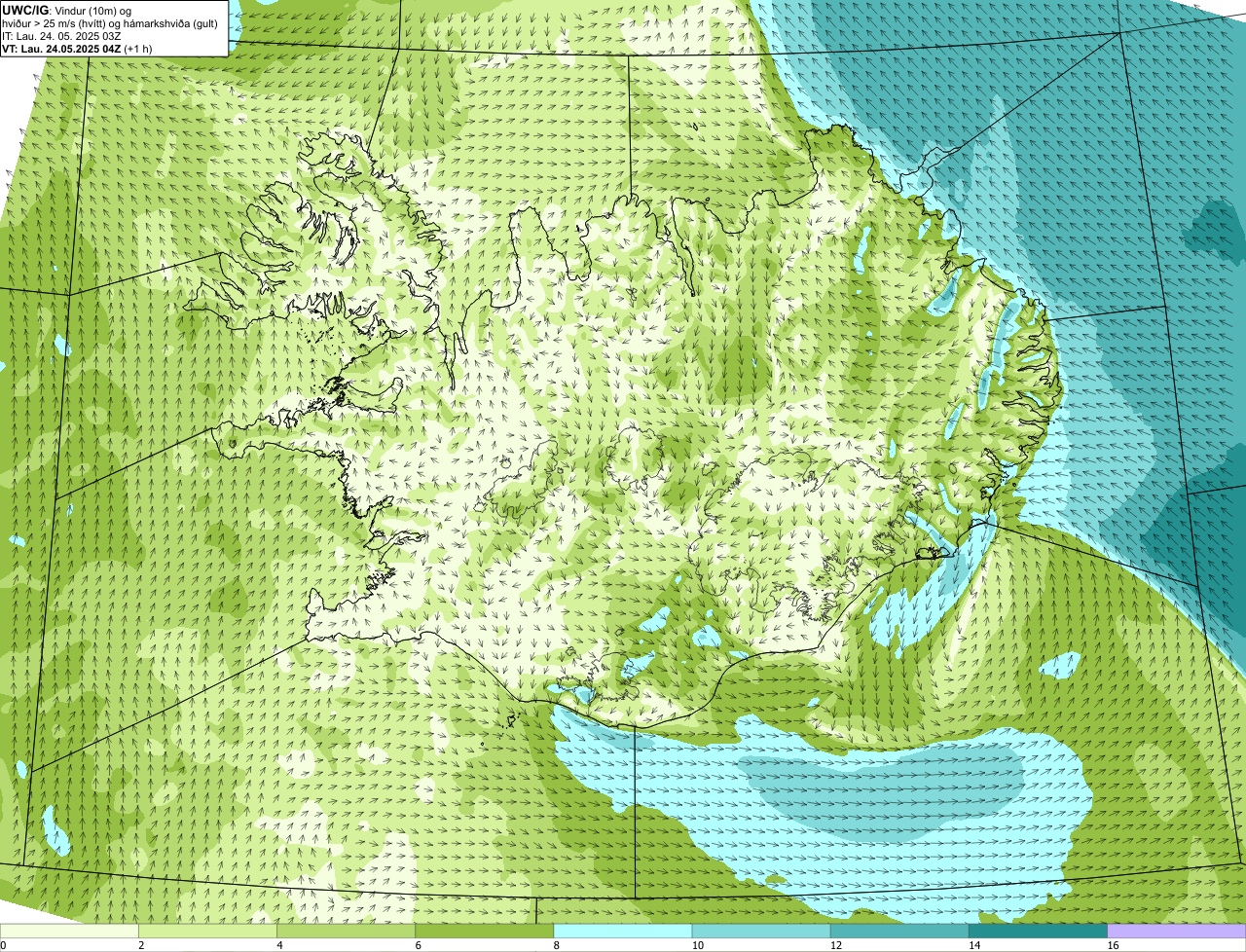Click the scale label '2'
1246x952 pixels.
tap(141, 945)
